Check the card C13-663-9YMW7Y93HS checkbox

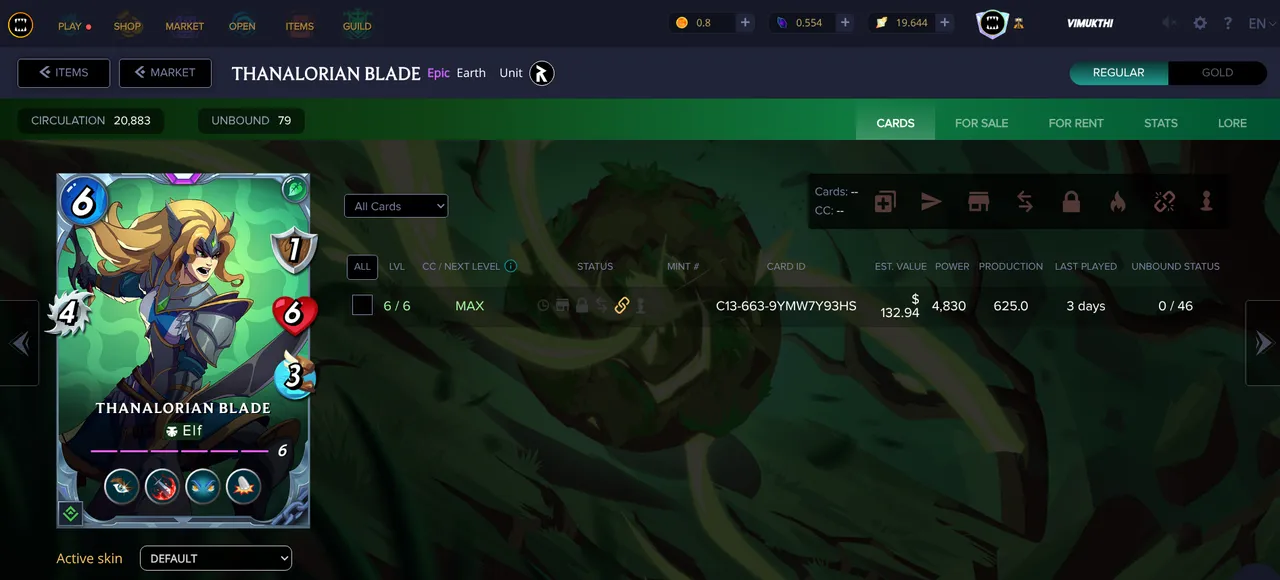pyautogui.click(x=363, y=305)
